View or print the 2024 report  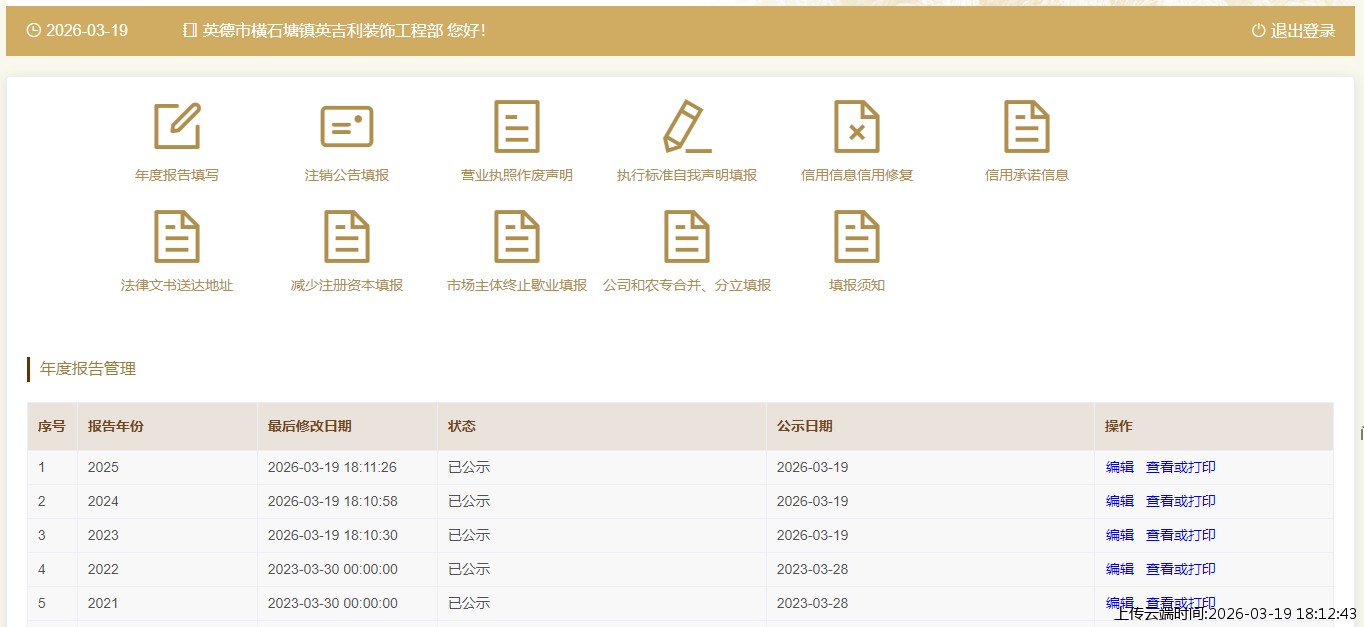pos(1180,501)
